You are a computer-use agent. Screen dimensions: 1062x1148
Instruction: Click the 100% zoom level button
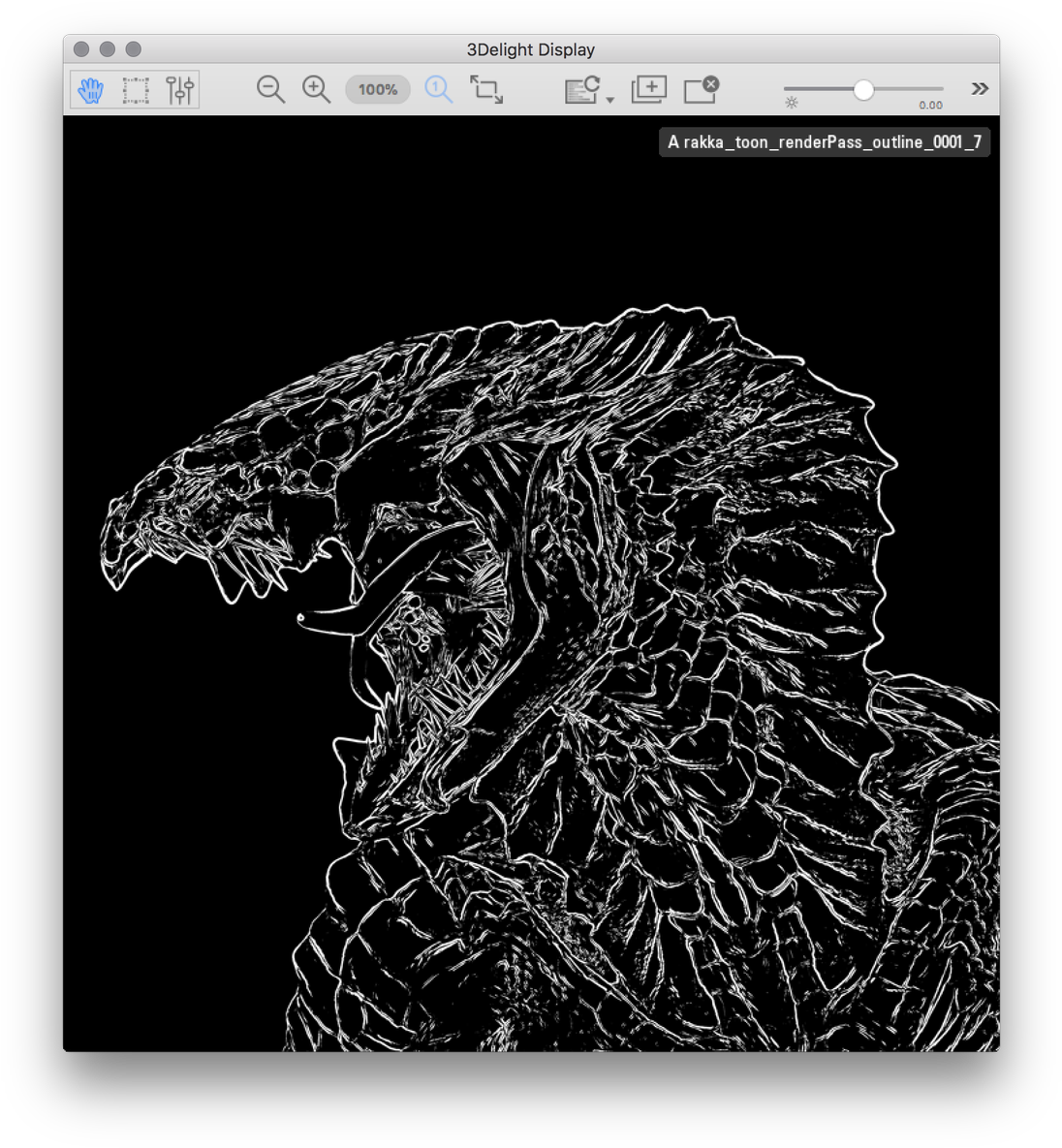377,89
